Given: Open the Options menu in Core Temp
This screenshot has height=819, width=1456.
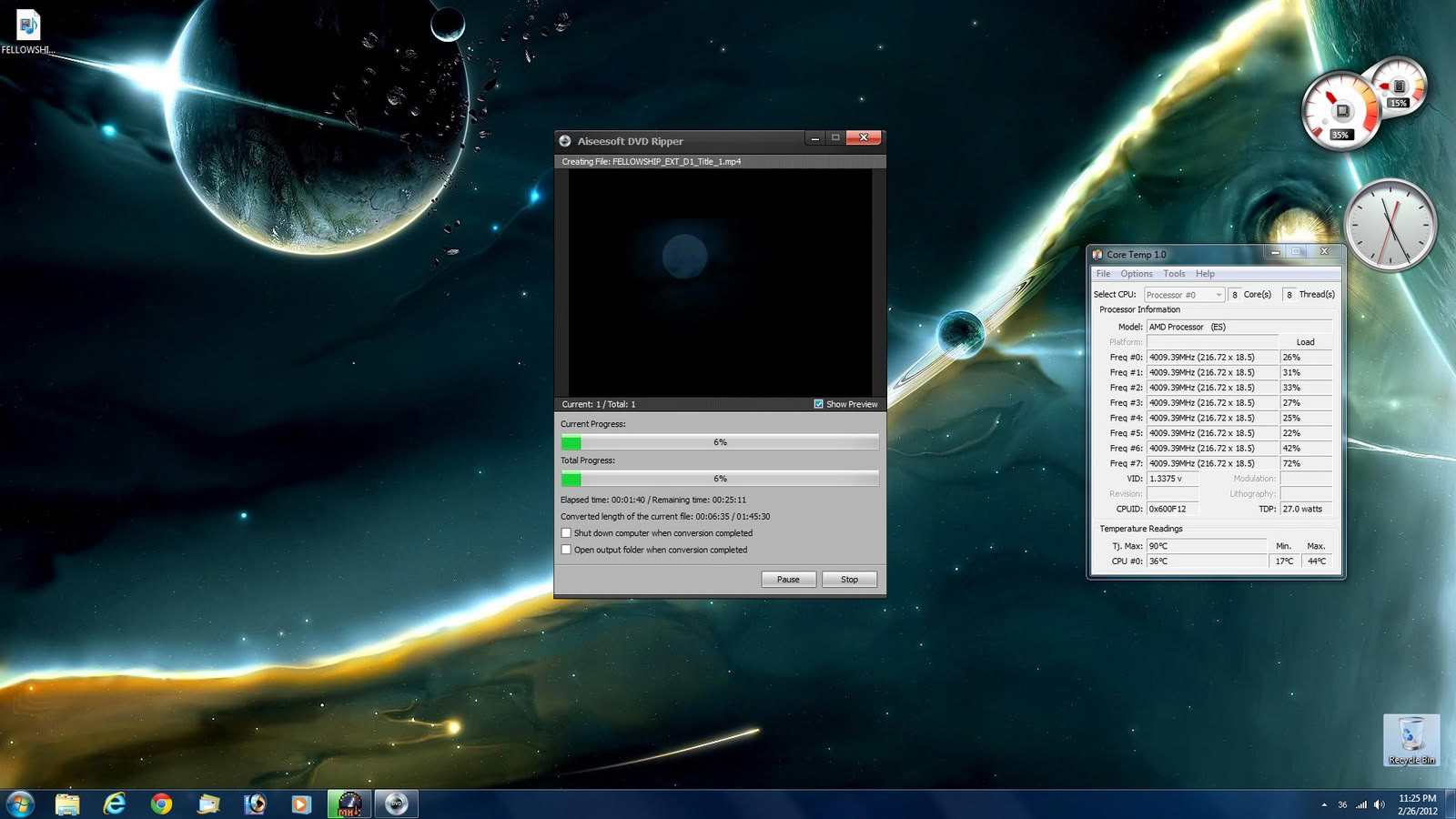Looking at the screenshot, I should point(1137,274).
